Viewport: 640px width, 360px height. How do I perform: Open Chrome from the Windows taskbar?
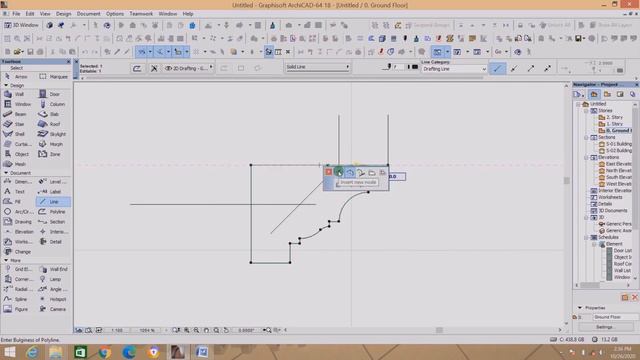(104, 352)
